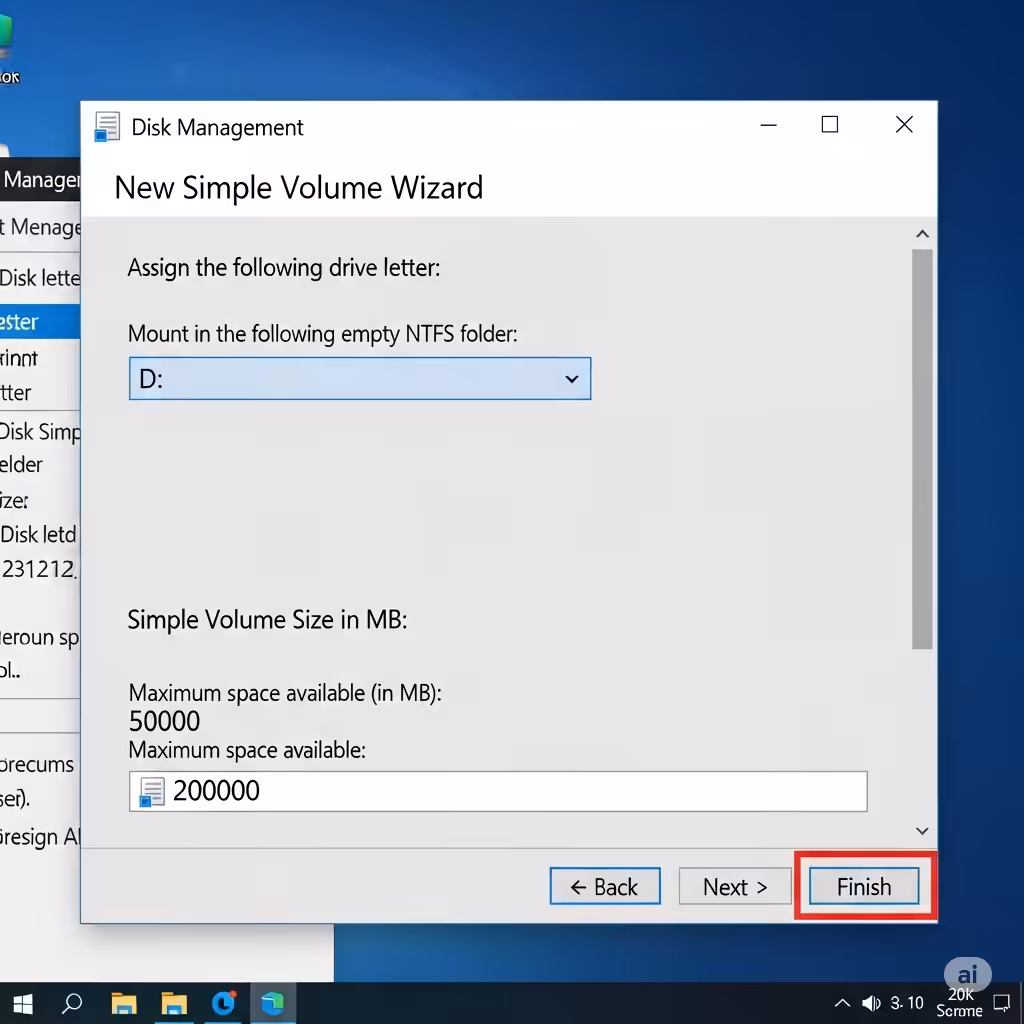Image resolution: width=1024 pixels, height=1024 pixels.
Task: Open the second folder icon on taskbar
Action: 174,1003
